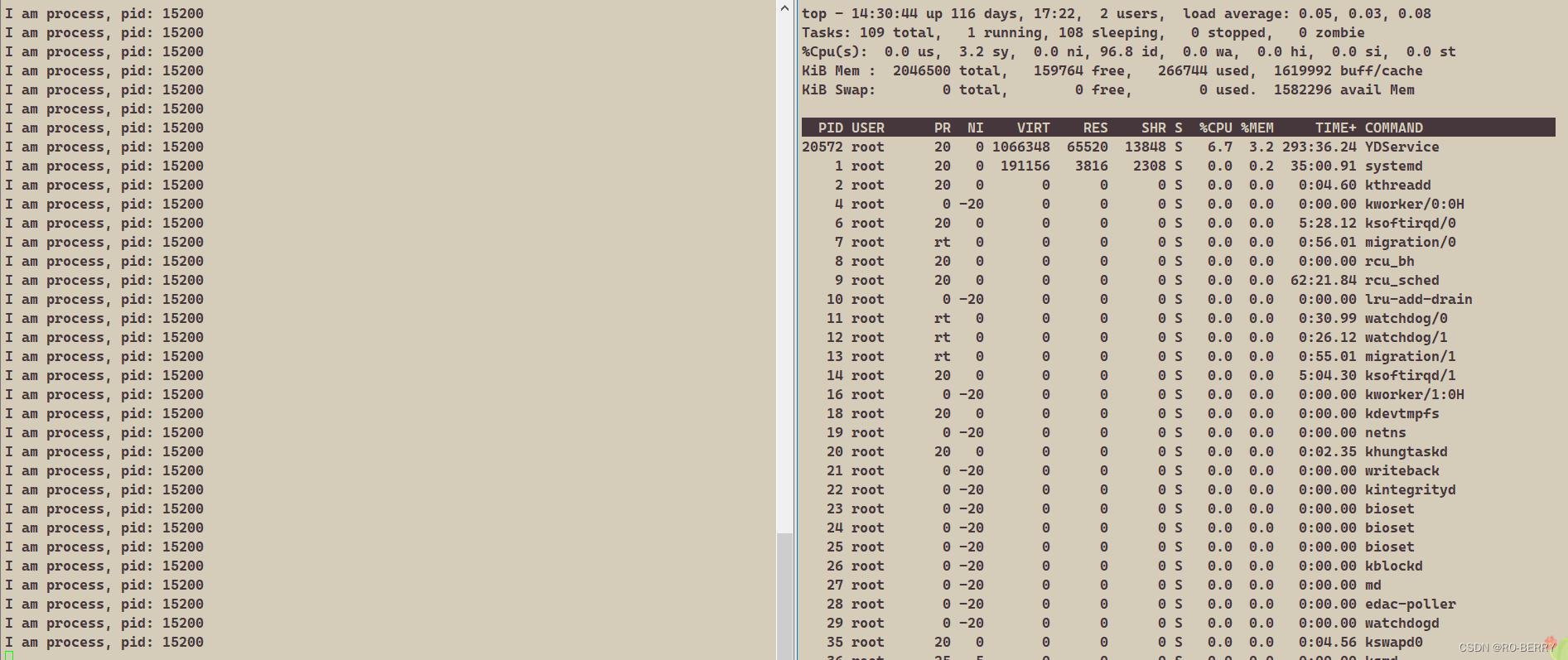This screenshot has width=1568, height=660.
Task: Click the TIME+ column header
Action: (x=1335, y=128)
